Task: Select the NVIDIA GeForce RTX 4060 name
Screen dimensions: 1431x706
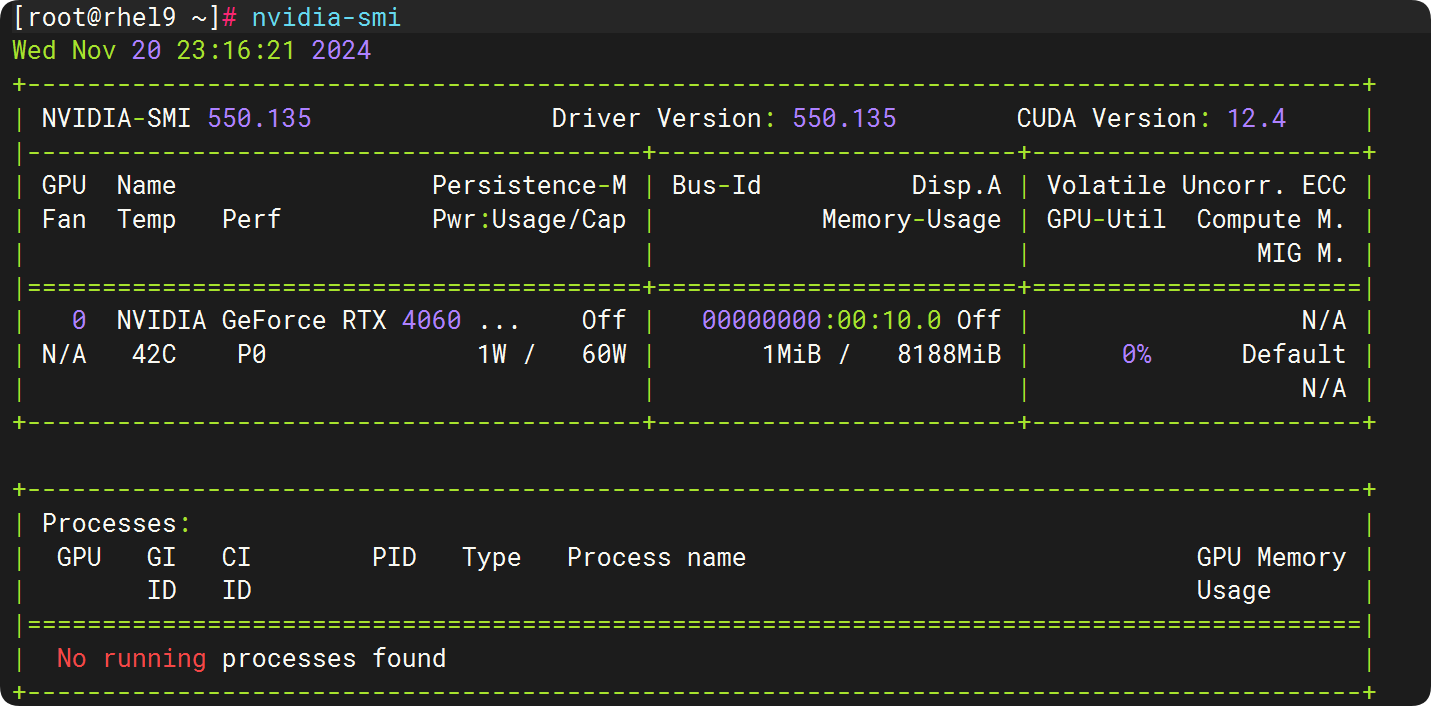Action: point(289,320)
